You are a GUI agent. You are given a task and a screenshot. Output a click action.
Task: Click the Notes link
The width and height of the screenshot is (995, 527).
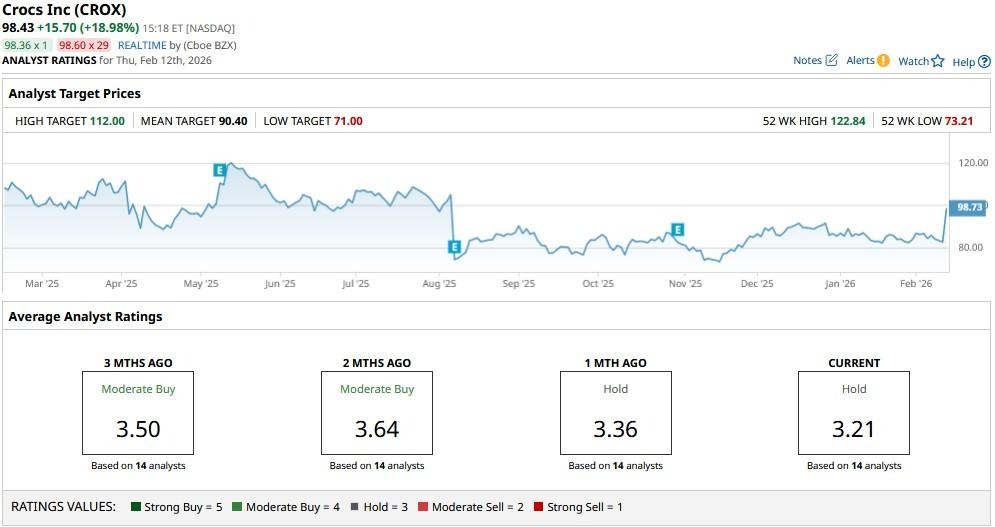[807, 60]
